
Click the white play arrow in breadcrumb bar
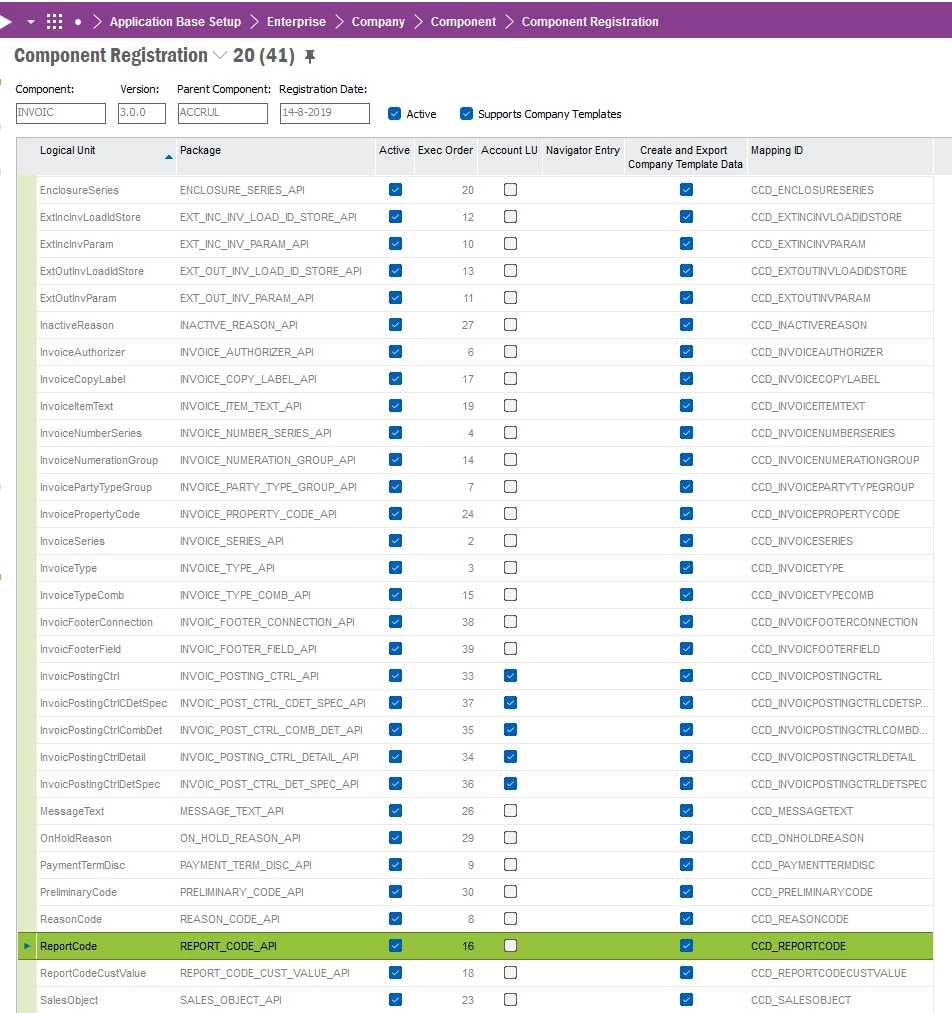pyautogui.click(x=5, y=21)
